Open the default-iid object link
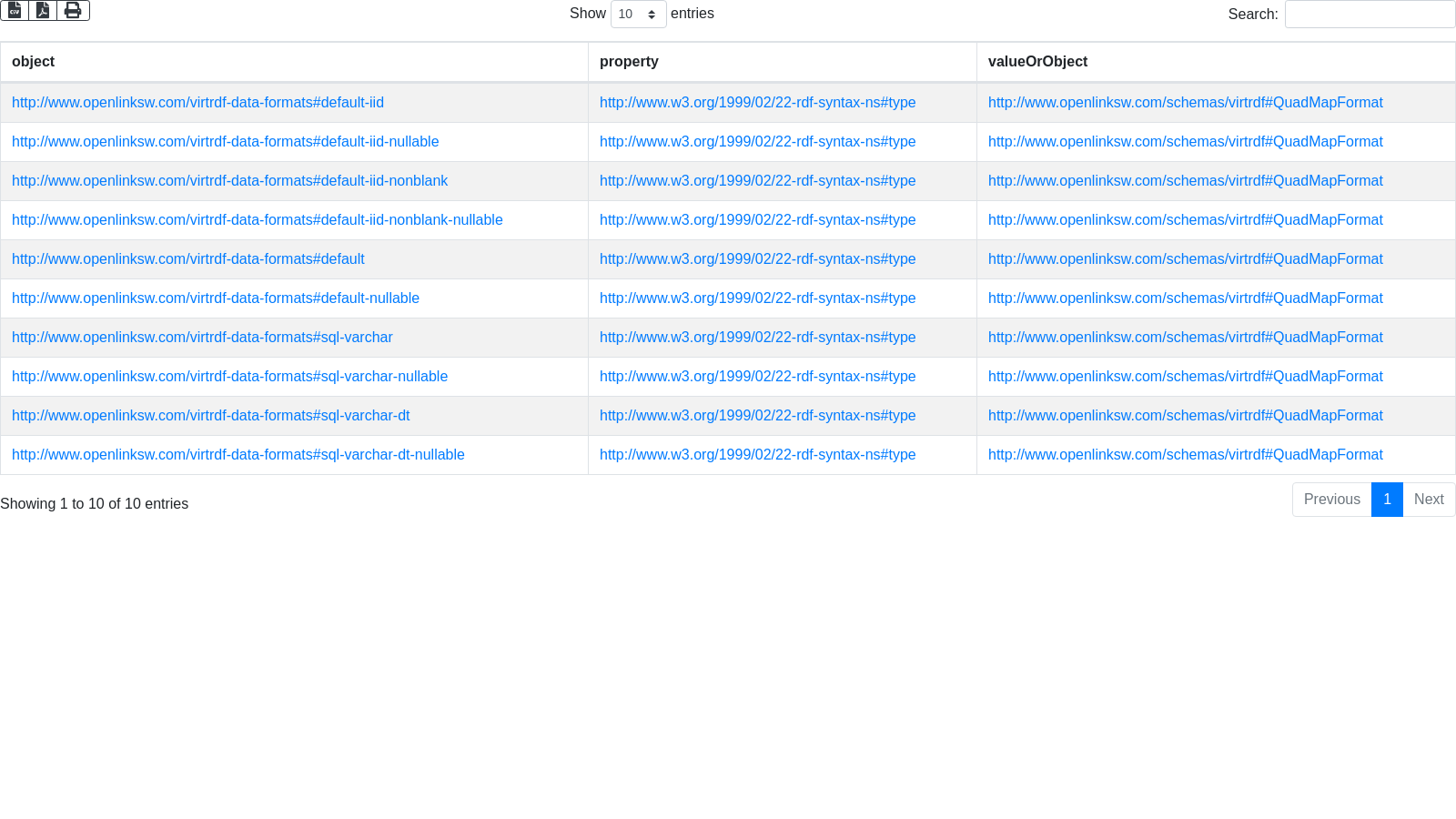Viewport: 1456px width, 819px height. (x=197, y=103)
